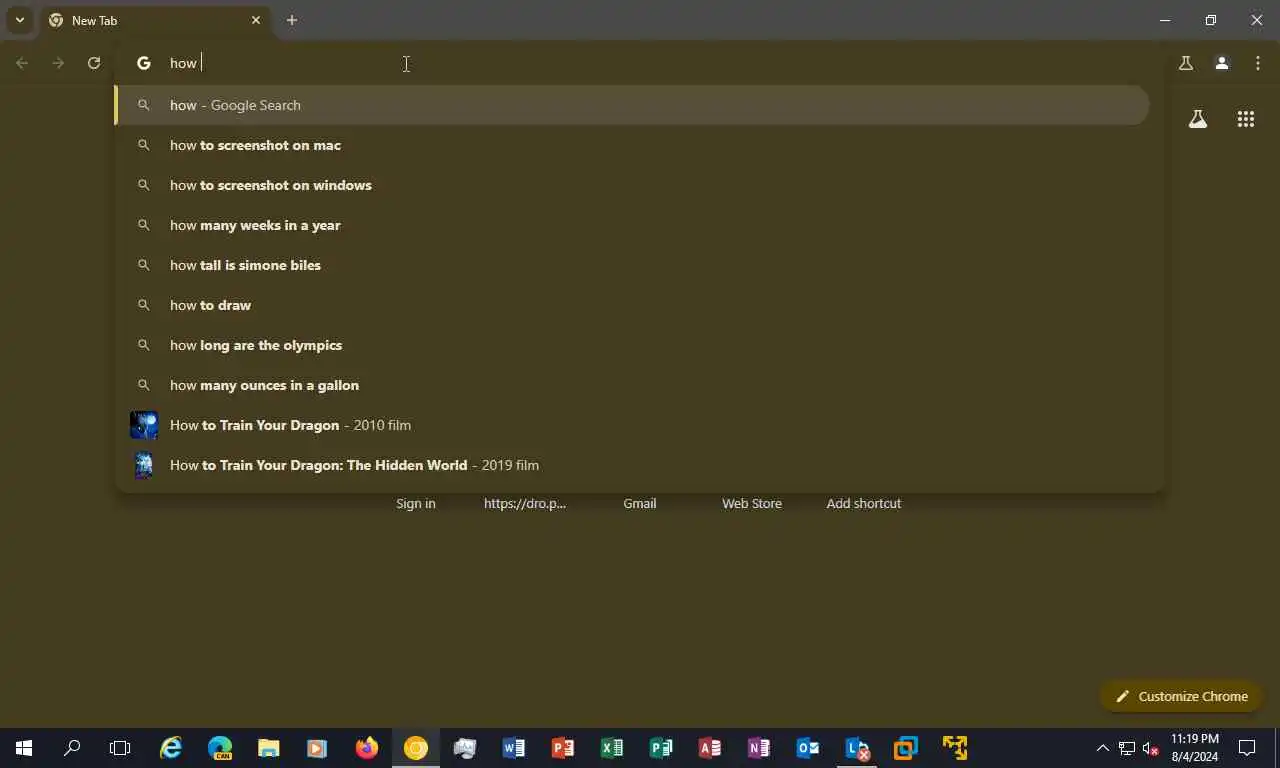Screen dimensions: 1280x768
Task: Open Publisher from taskbar
Action: click(x=661, y=748)
